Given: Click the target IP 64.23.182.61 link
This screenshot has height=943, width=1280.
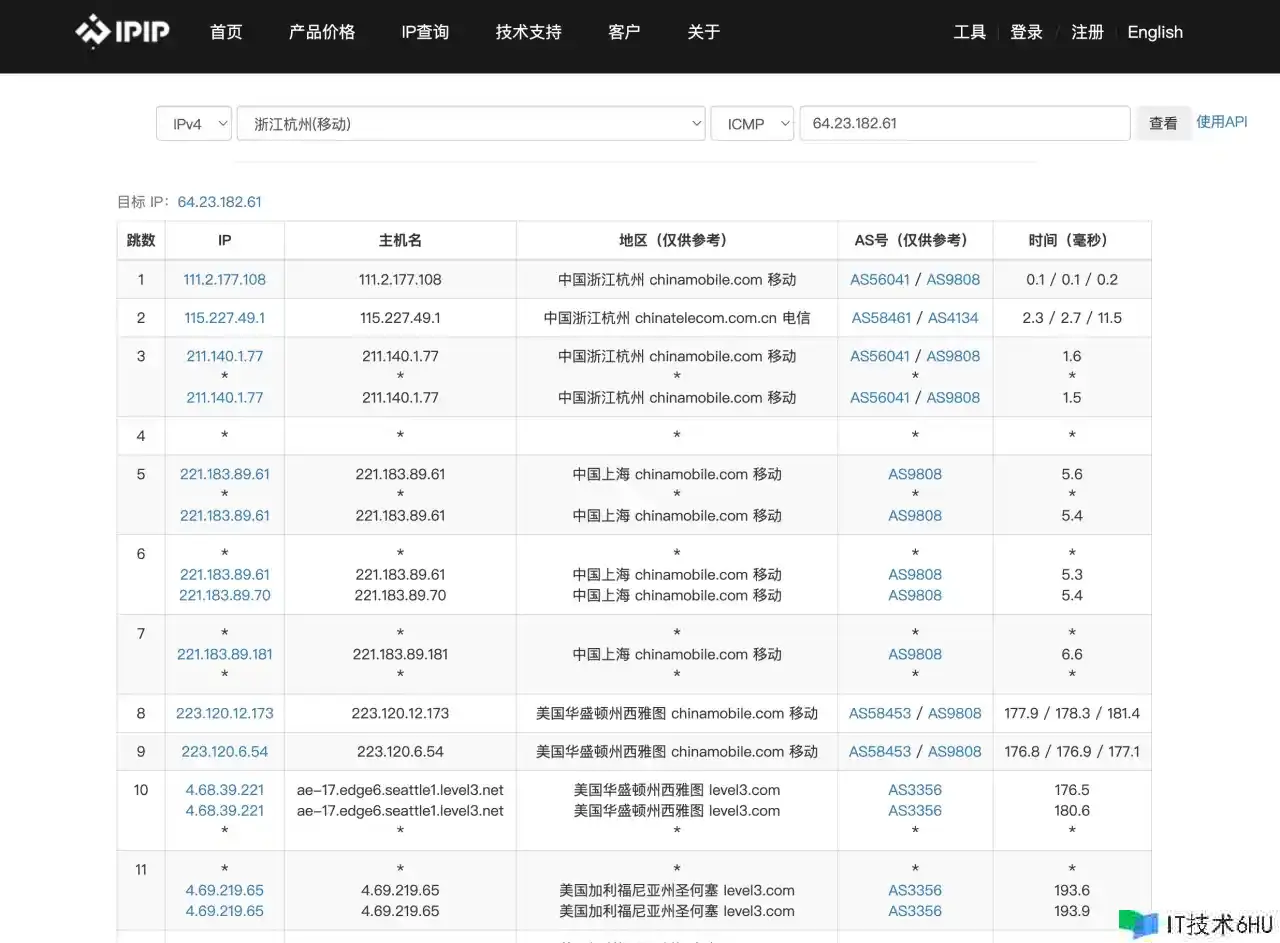Looking at the screenshot, I should (x=219, y=202).
